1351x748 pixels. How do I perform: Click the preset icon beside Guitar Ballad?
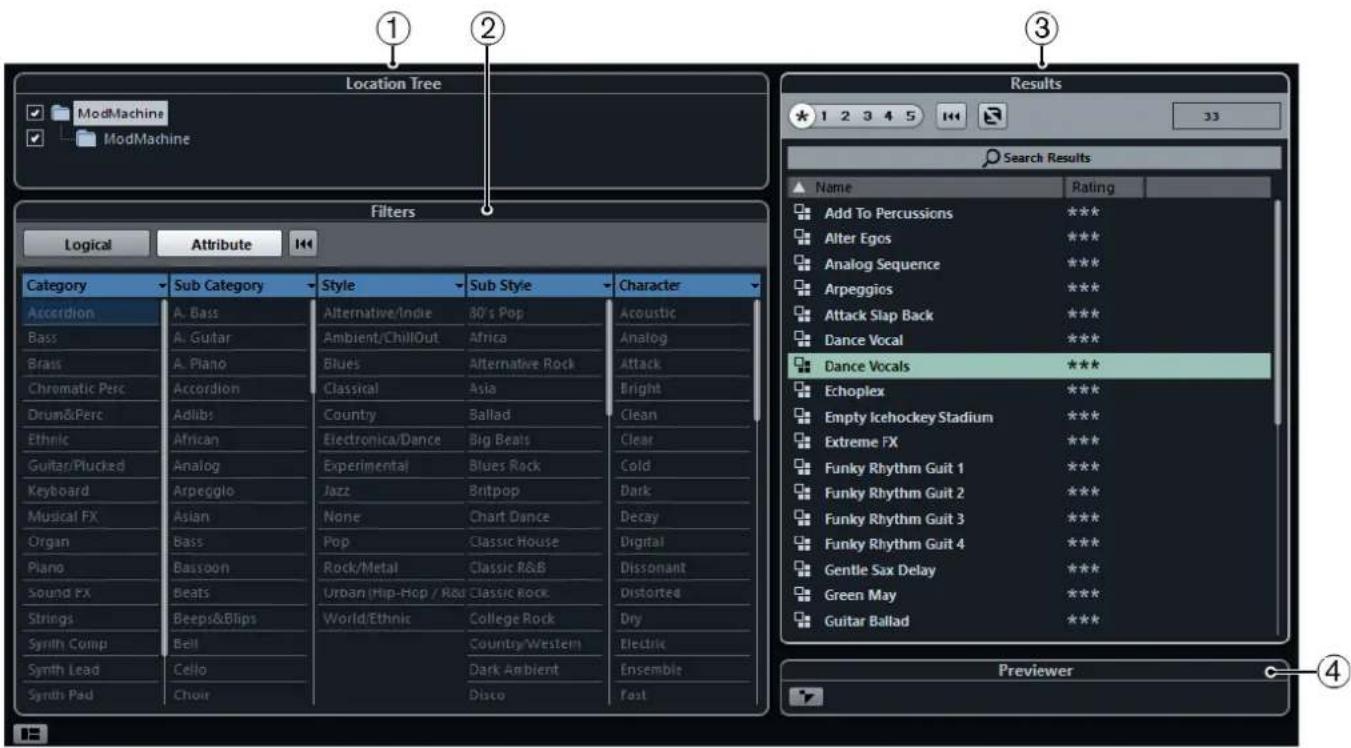pyautogui.click(x=801, y=621)
